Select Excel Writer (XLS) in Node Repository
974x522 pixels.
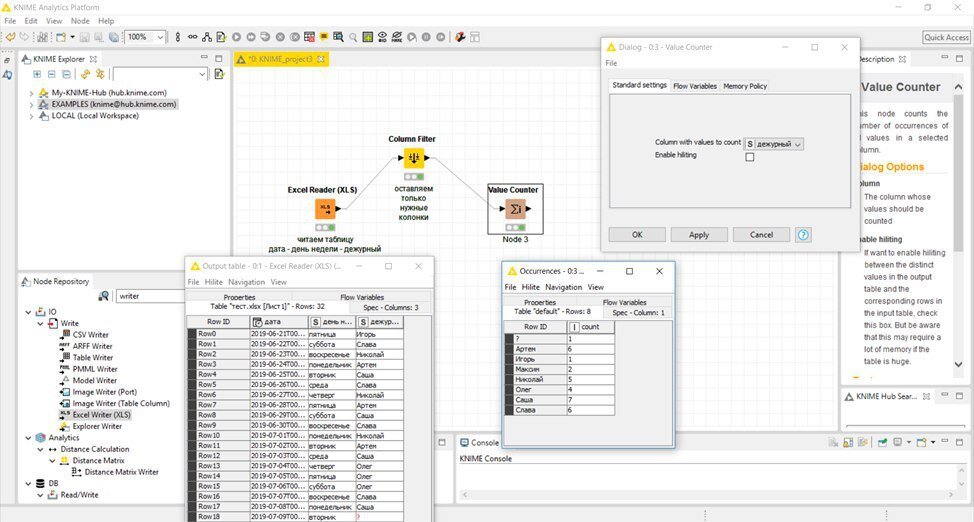96,414
